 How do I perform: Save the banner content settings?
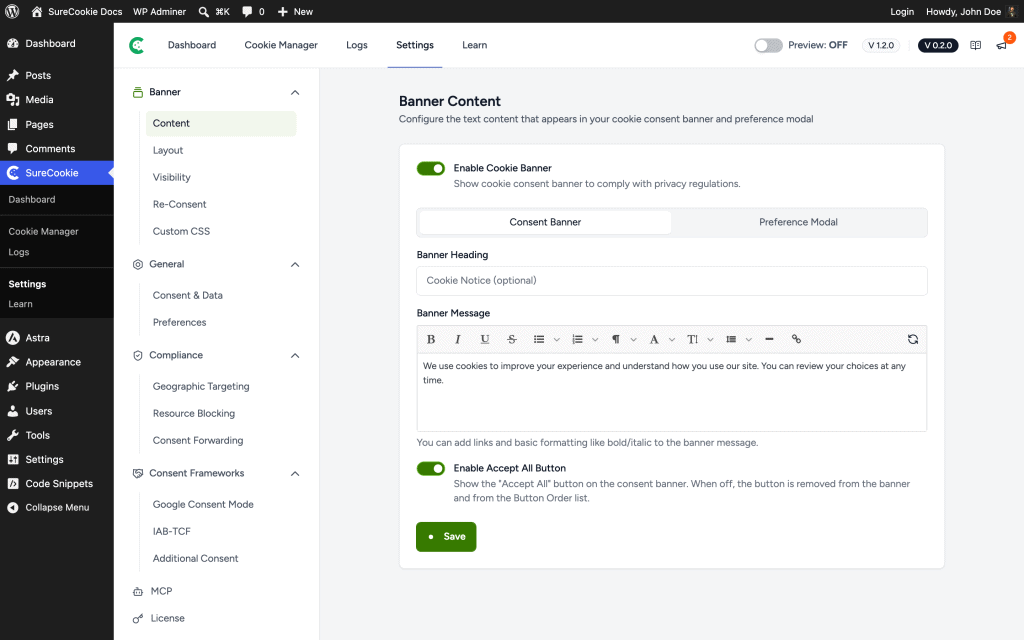446,537
